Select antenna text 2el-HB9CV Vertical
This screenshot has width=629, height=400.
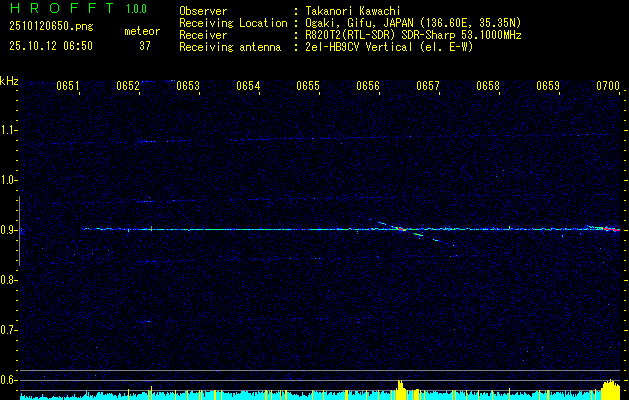click(x=359, y=47)
